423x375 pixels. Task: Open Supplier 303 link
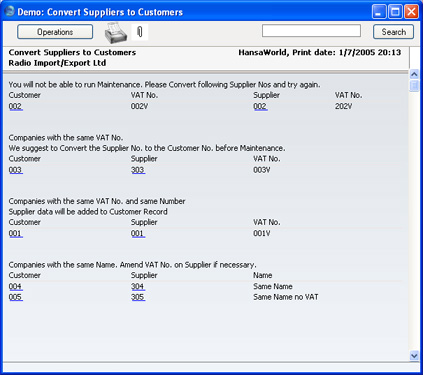click(x=138, y=170)
